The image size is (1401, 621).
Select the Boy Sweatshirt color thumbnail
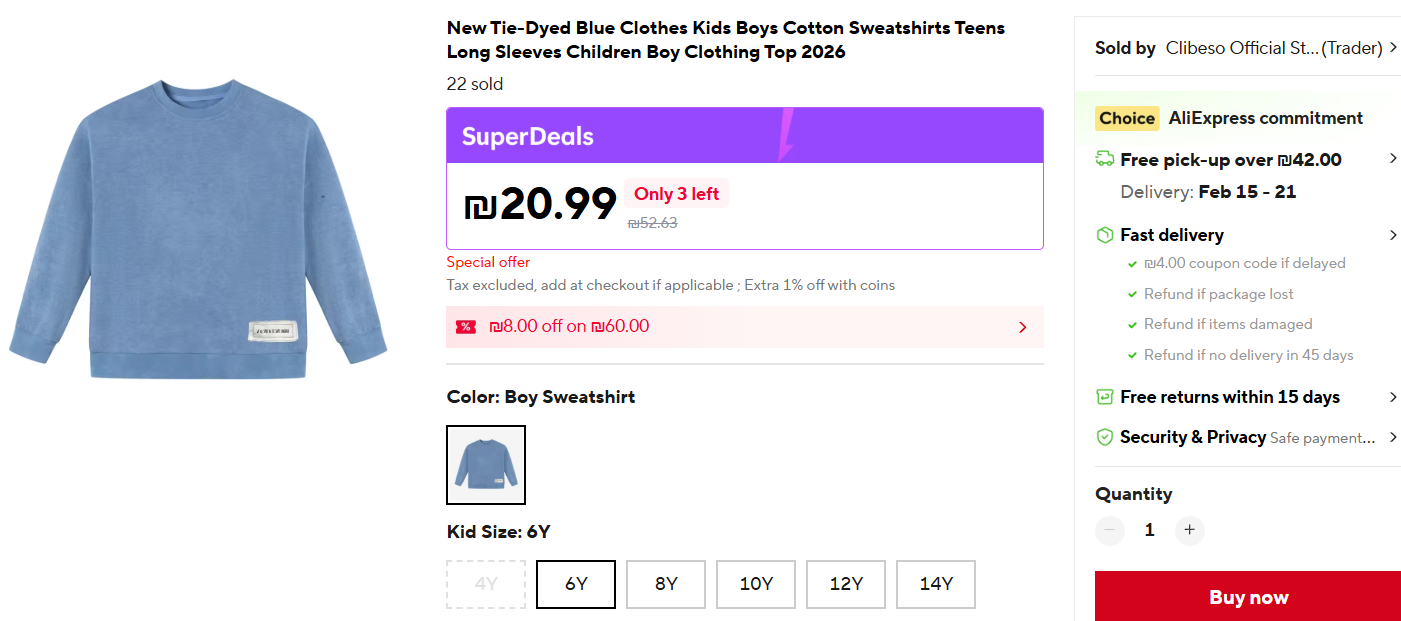coord(486,465)
